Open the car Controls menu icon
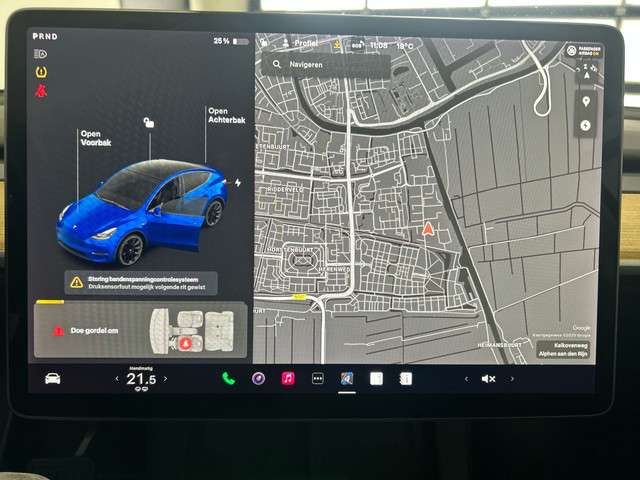This screenshot has width=640, height=480. (53, 379)
